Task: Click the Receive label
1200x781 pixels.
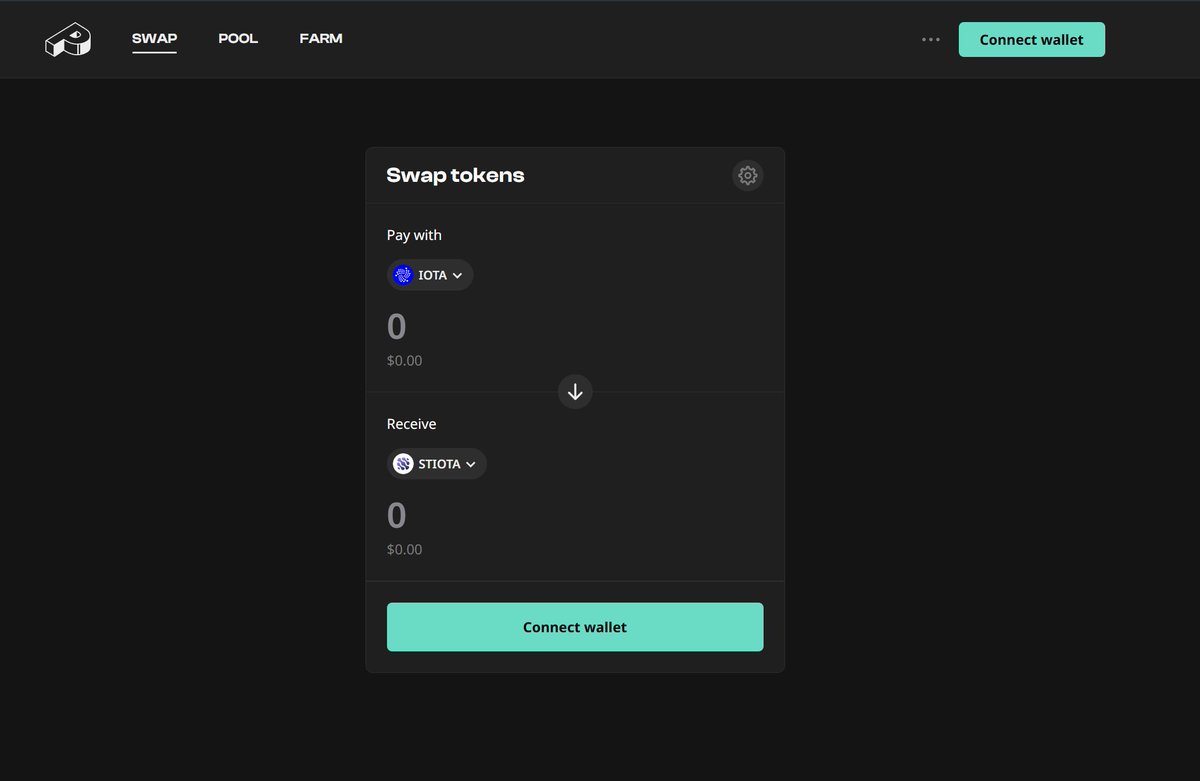Action: [412, 424]
